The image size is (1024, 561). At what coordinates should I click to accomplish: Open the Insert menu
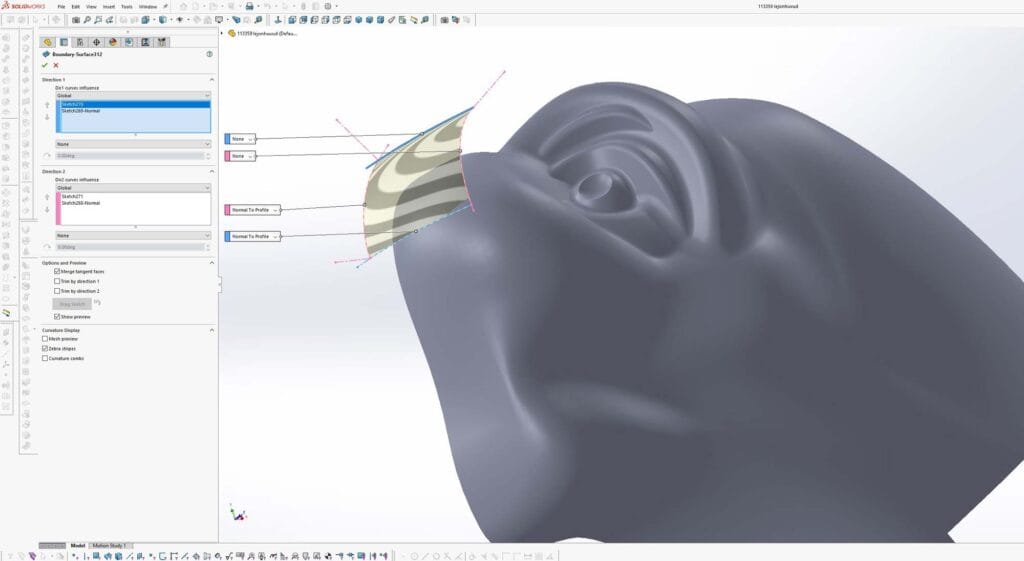click(x=107, y=6)
